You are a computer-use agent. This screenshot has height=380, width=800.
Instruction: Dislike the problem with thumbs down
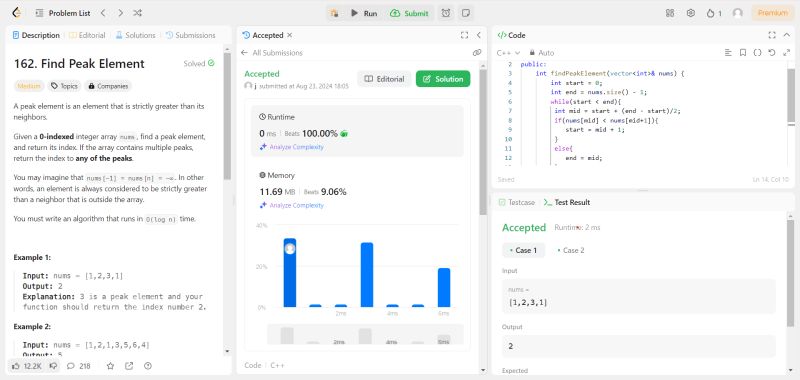click(53, 366)
